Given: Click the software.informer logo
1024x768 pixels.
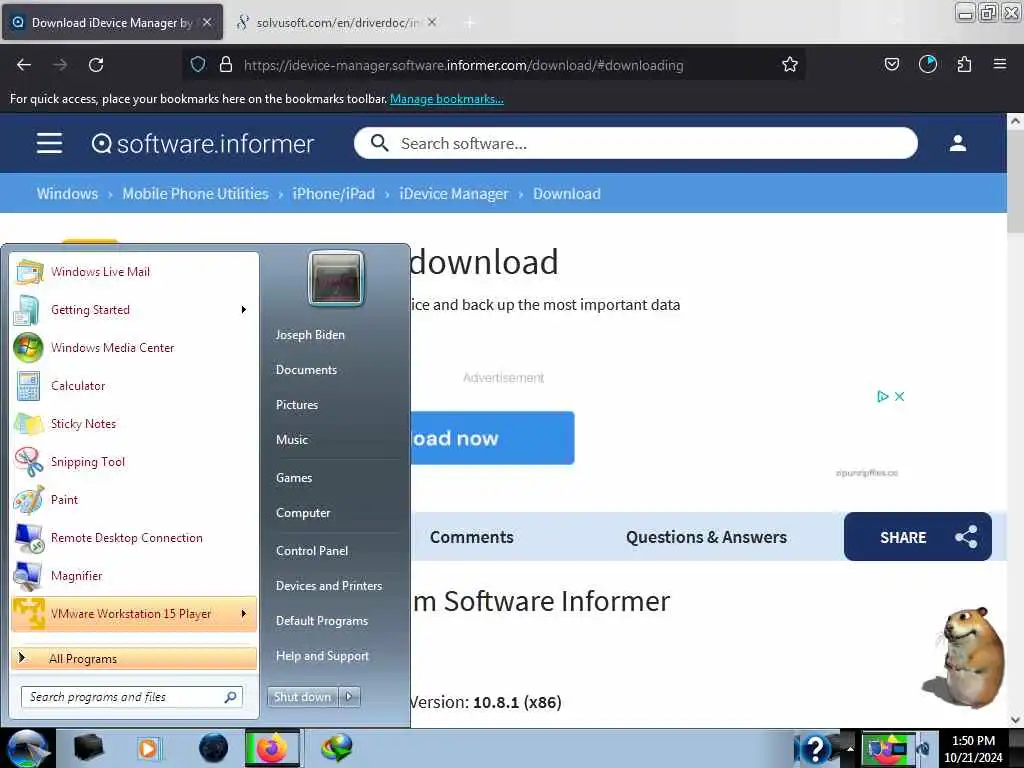Looking at the screenshot, I should [x=202, y=144].
